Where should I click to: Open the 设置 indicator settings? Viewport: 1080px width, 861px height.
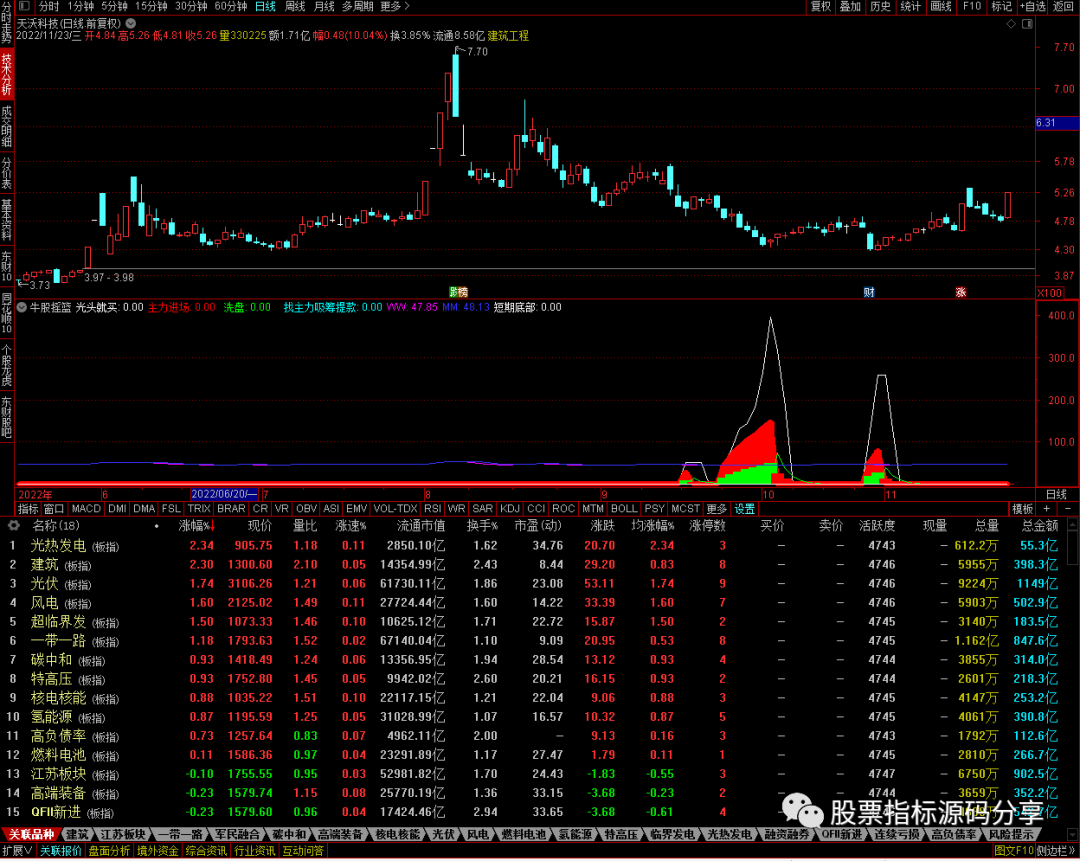(745, 508)
